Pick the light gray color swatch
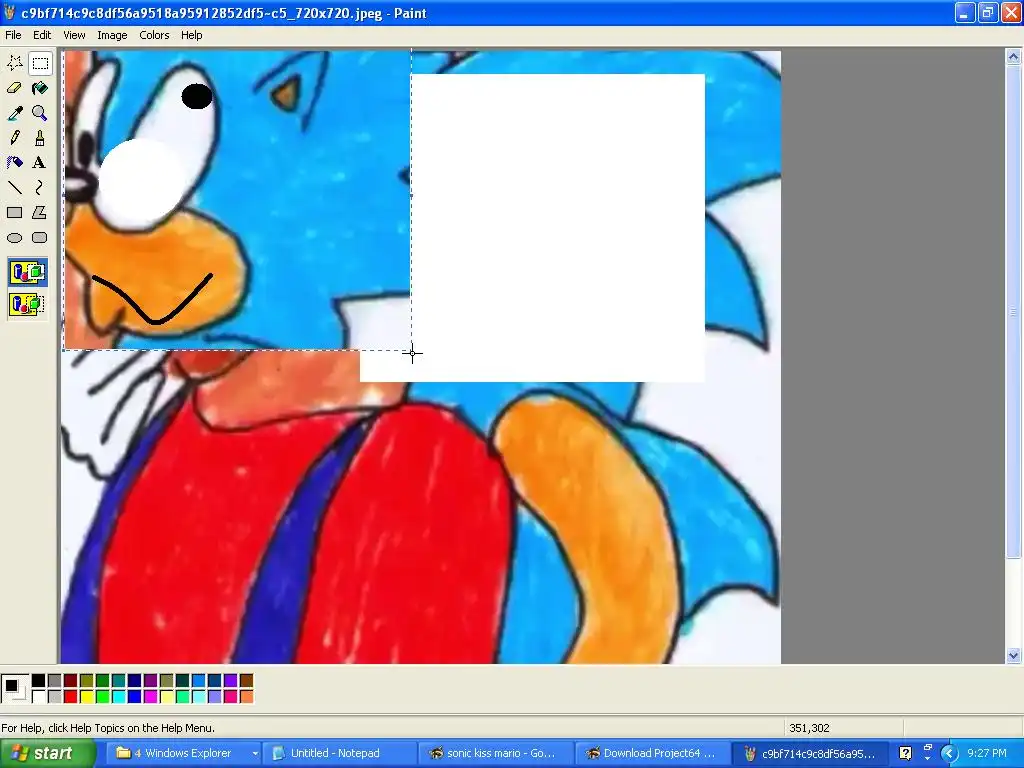The height and width of the screenshot is (768, 1024). pos(55,697)
